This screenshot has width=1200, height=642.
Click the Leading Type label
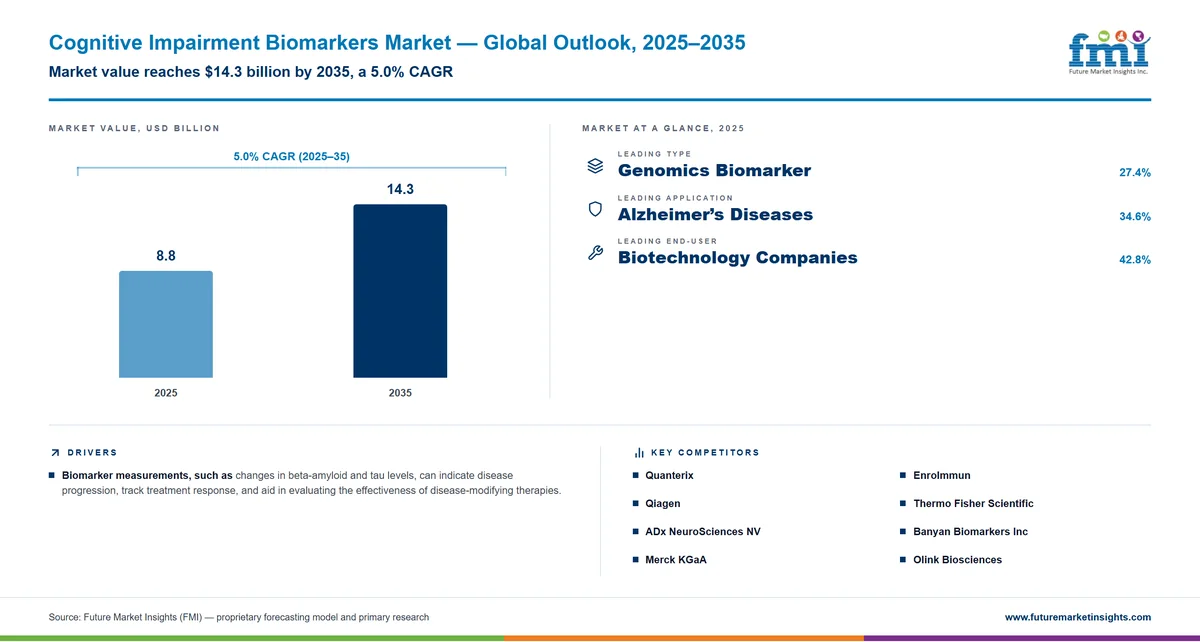[x=654, y=154]
